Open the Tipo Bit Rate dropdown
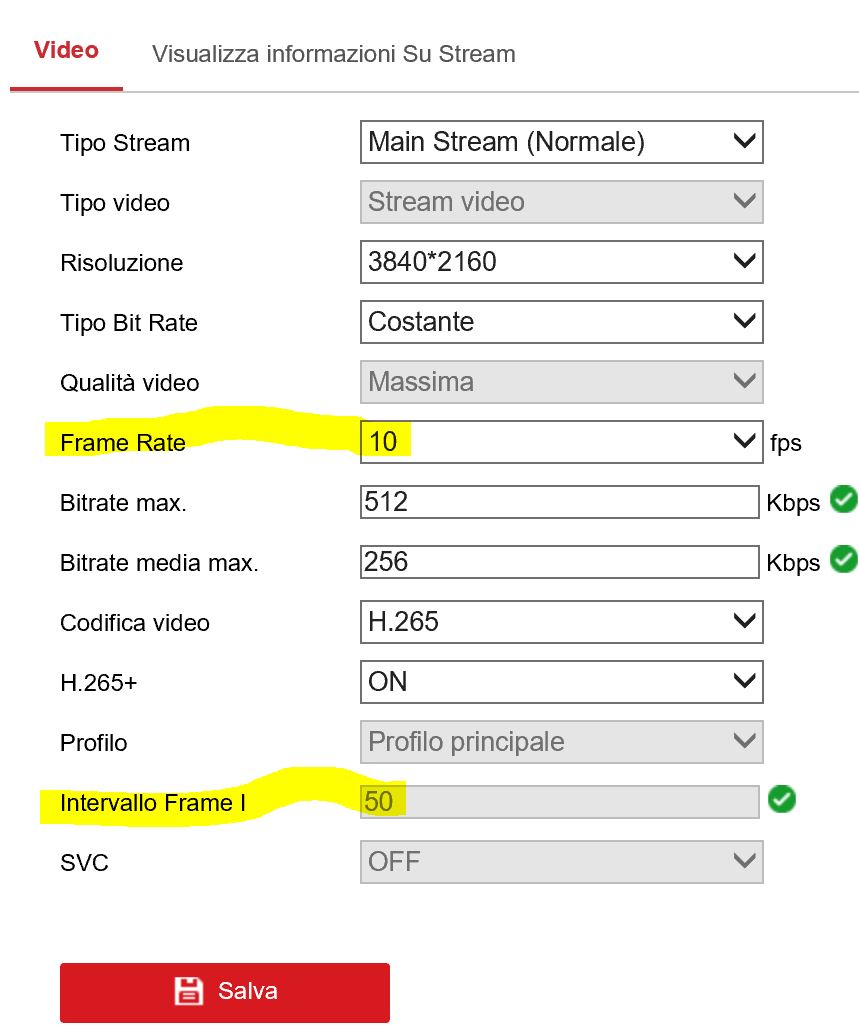The width and height of the screenshot is (859, 1030). pyautogui.click(x=561, y=322)
